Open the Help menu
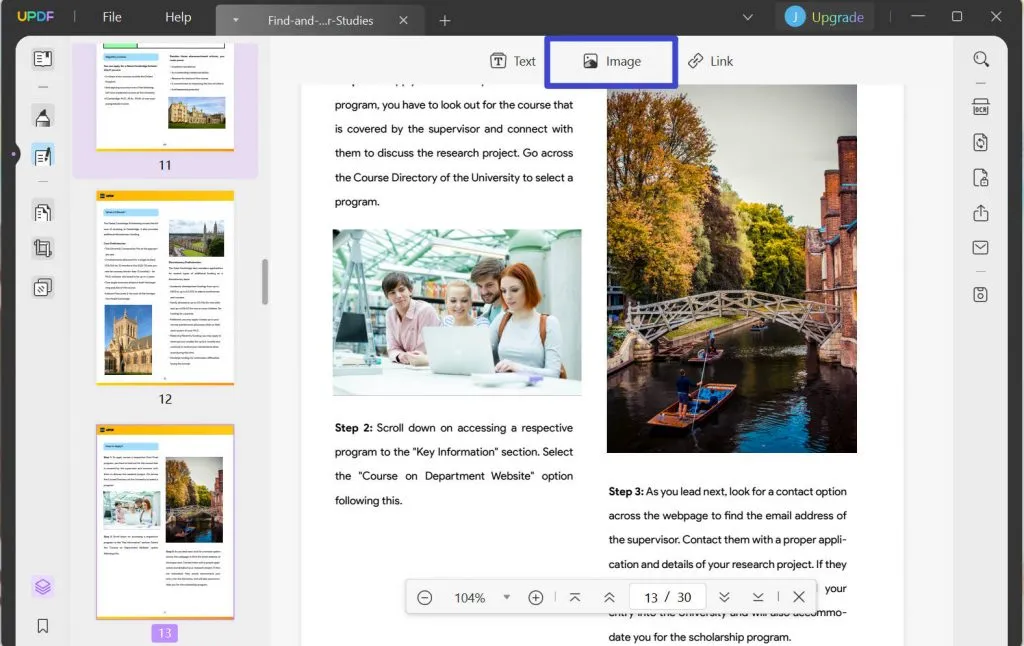 [178, 17]
